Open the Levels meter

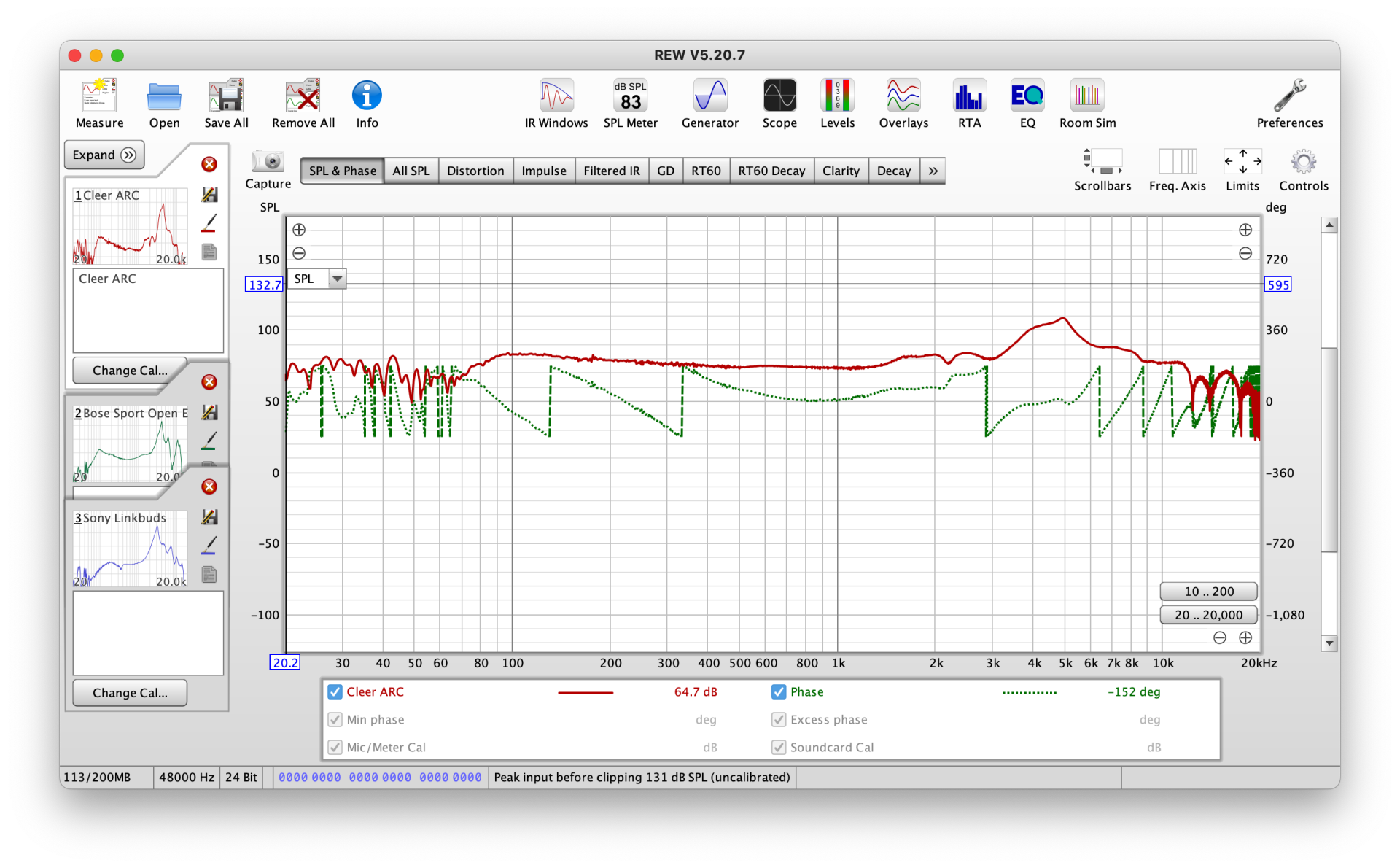click(x=837, y=96)
